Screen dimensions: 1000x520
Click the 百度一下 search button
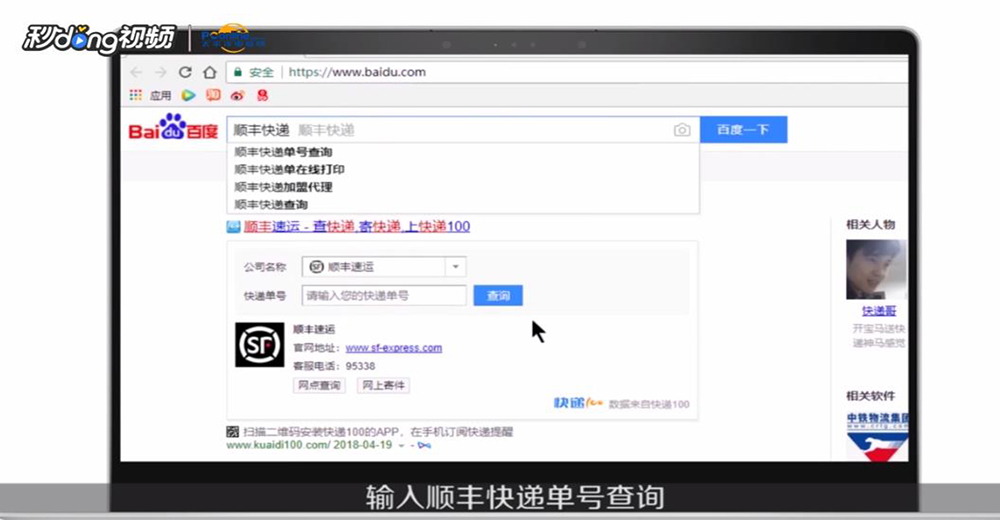point(744,130)
